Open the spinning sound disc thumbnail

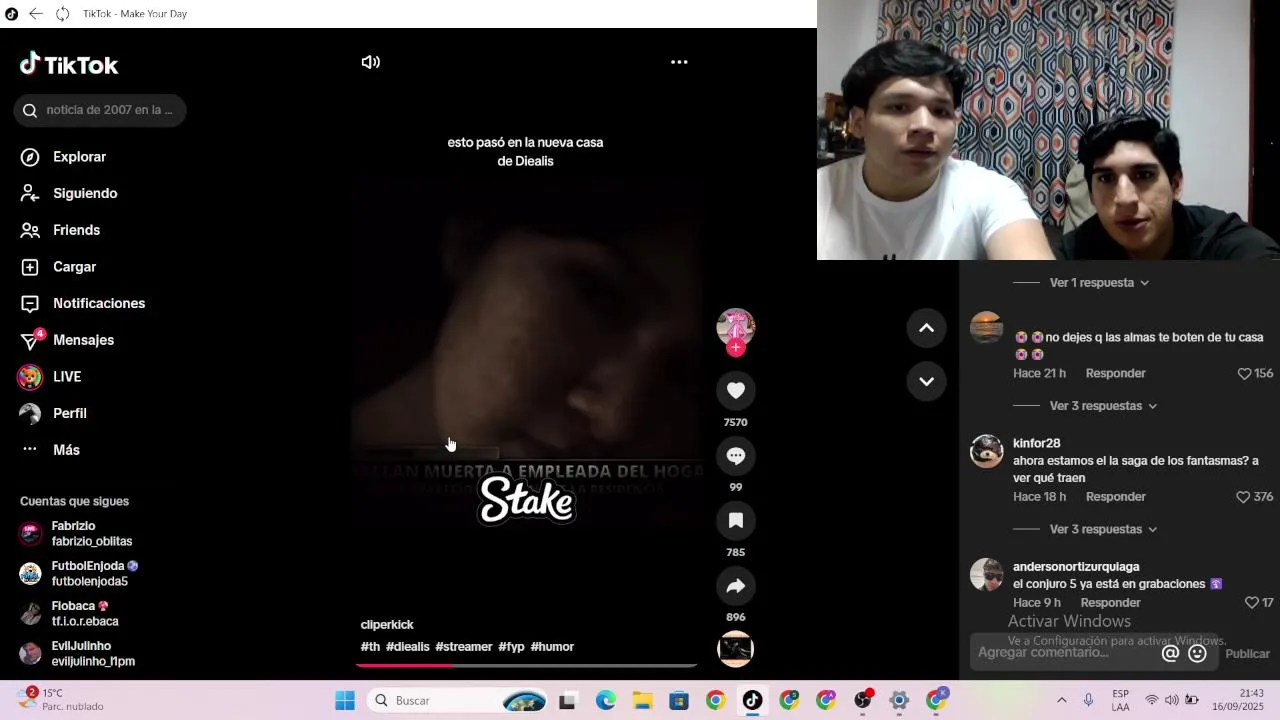pyautogui.click(x=736, y=649)
